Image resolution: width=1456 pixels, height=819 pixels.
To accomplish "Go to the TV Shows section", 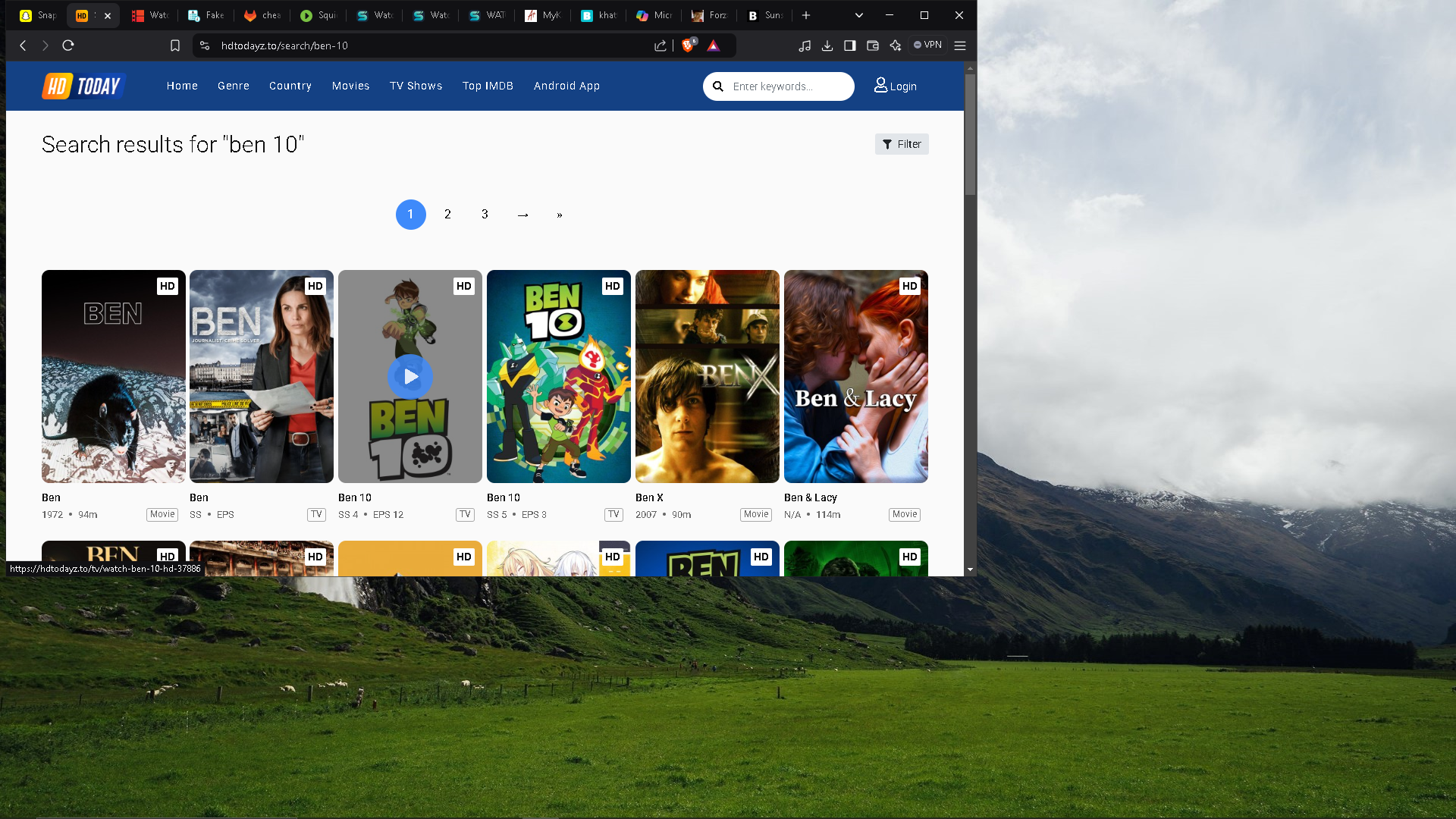I will pyautogui.click(x=416, y=86).
